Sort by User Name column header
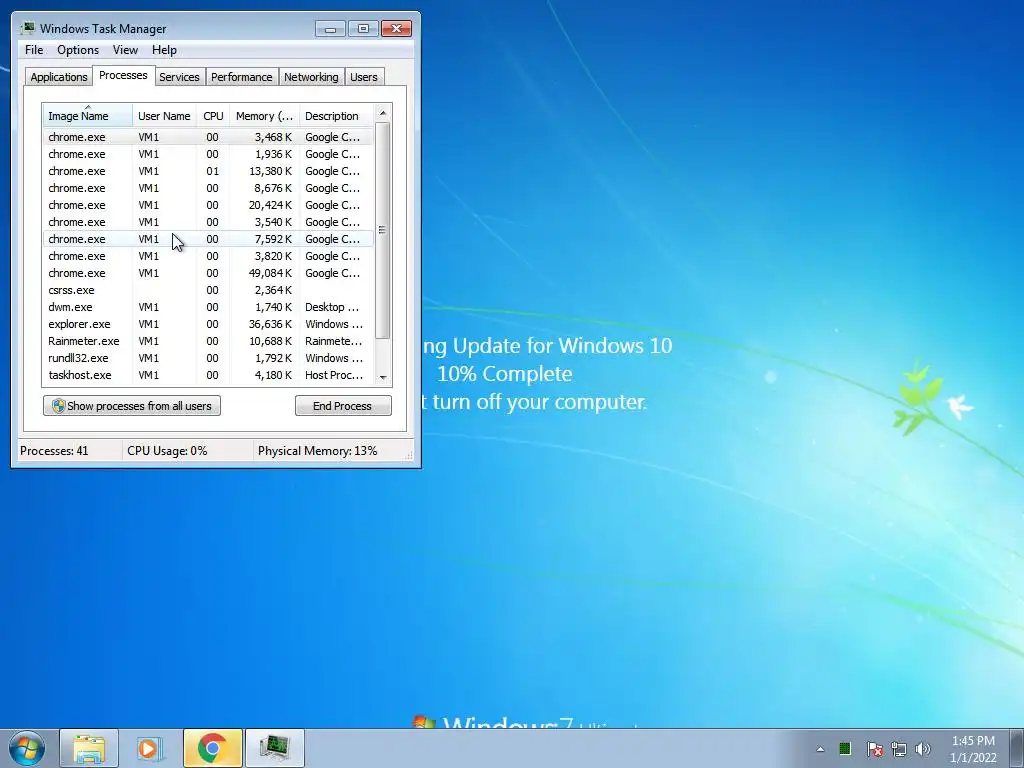The height and width of the screenshot is (768, 1024). [x=164, y=116]
